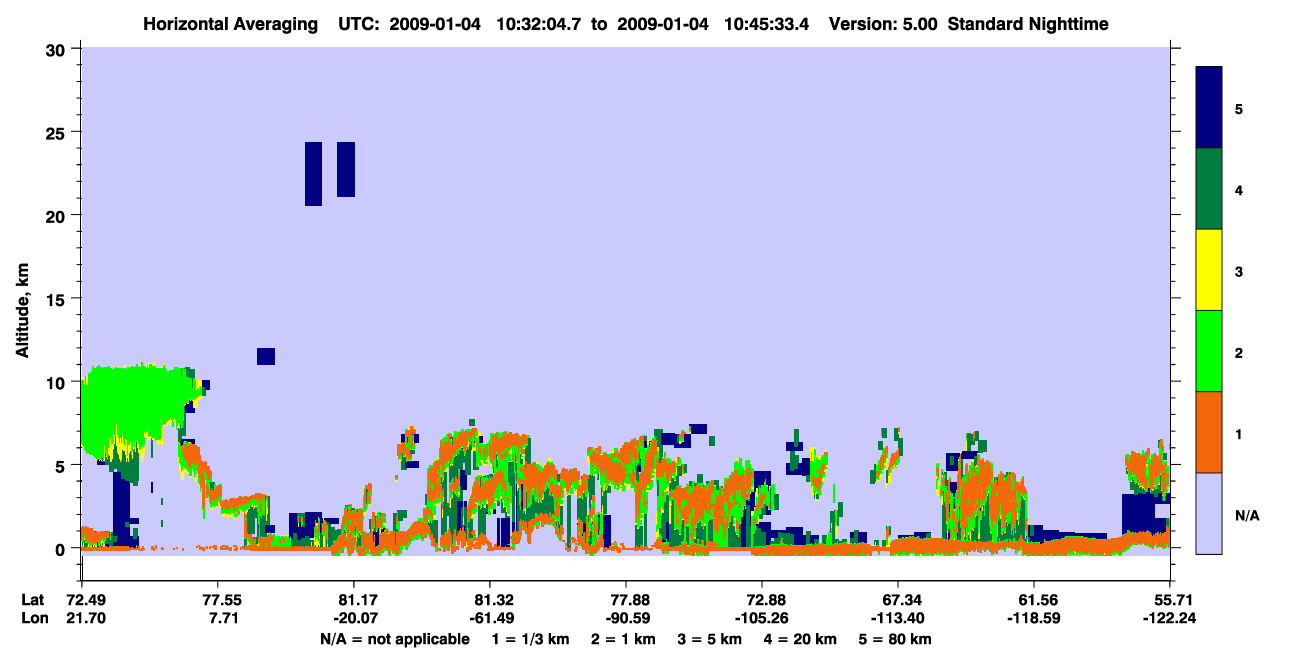Click legend text 'N/A = not applicable'
This screenshot has height=667, width=1300.
coord(395,639)
